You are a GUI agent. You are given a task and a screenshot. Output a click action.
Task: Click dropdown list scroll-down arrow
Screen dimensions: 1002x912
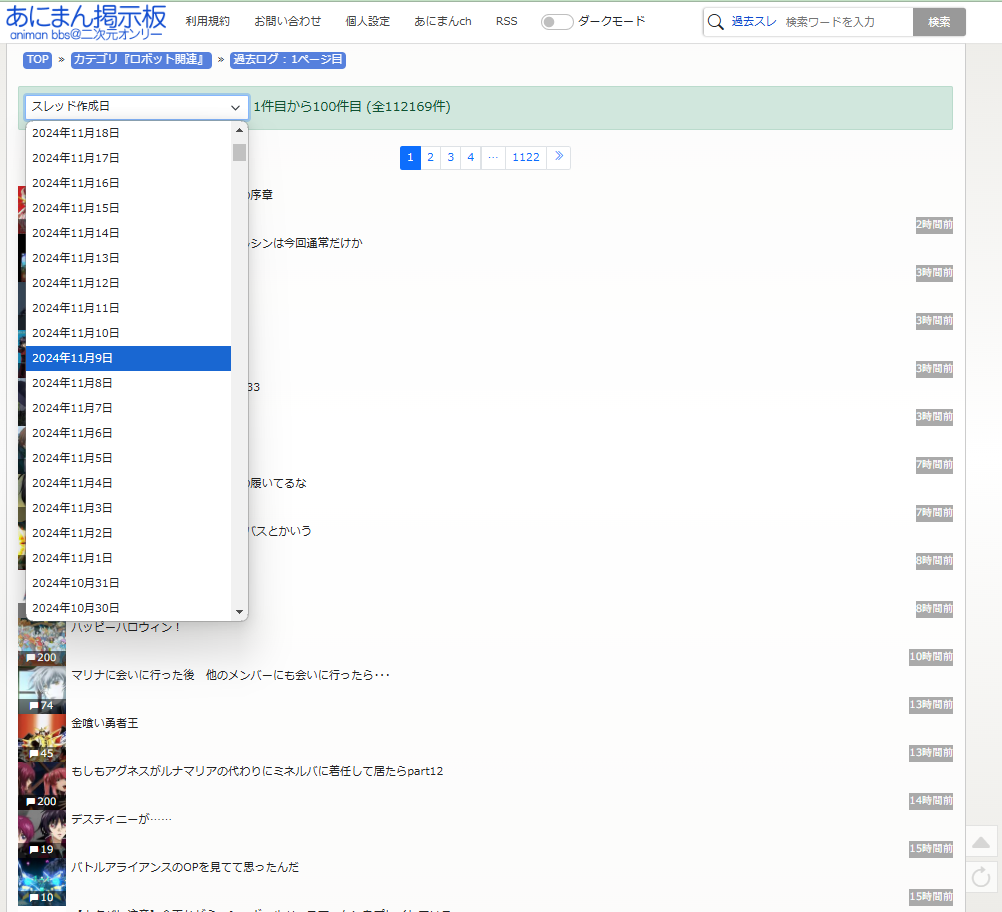(x=239, y=611)
